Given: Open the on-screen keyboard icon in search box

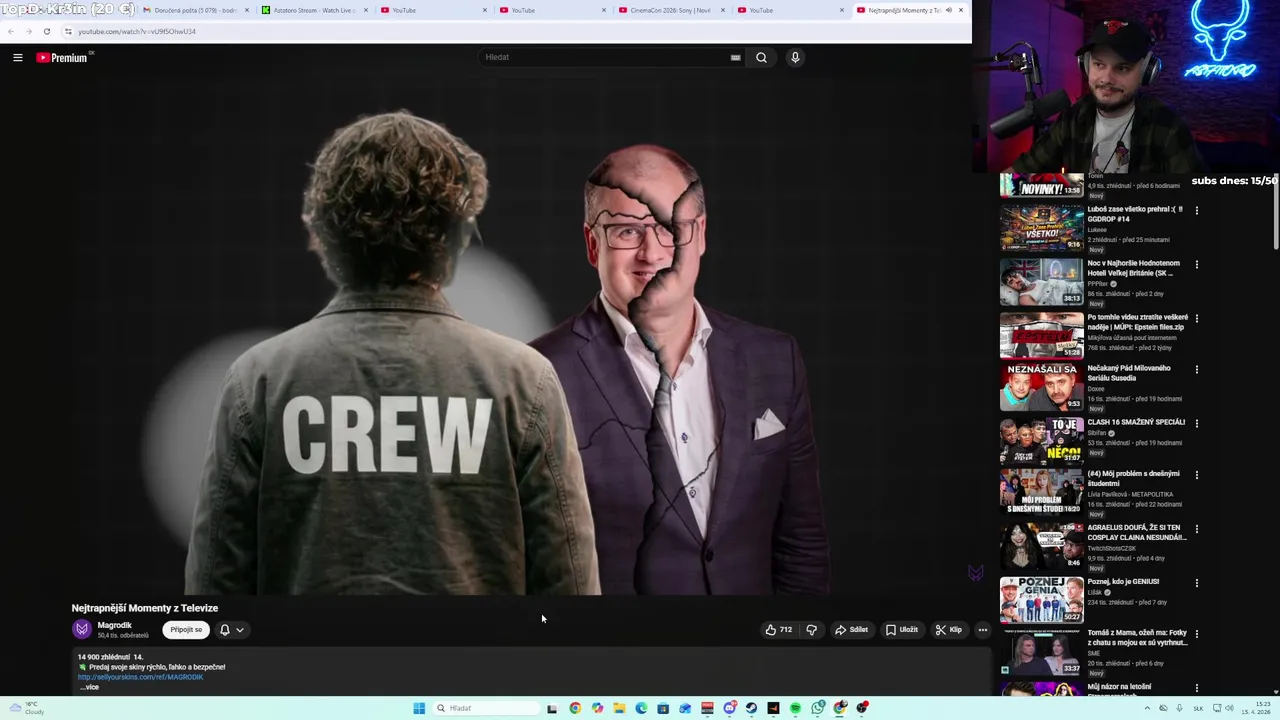Looking at the screenshot, I should tap(736, 58).
